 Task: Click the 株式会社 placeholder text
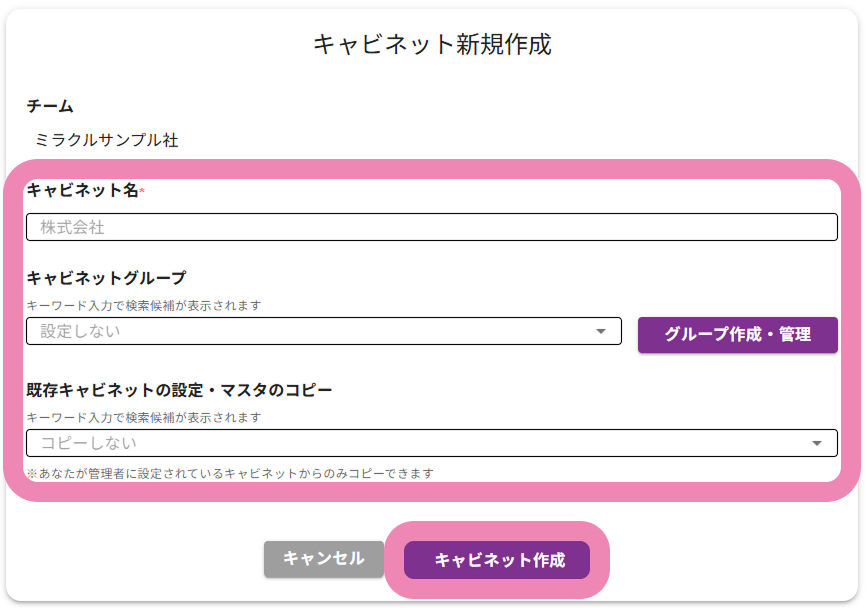[72, 227]
